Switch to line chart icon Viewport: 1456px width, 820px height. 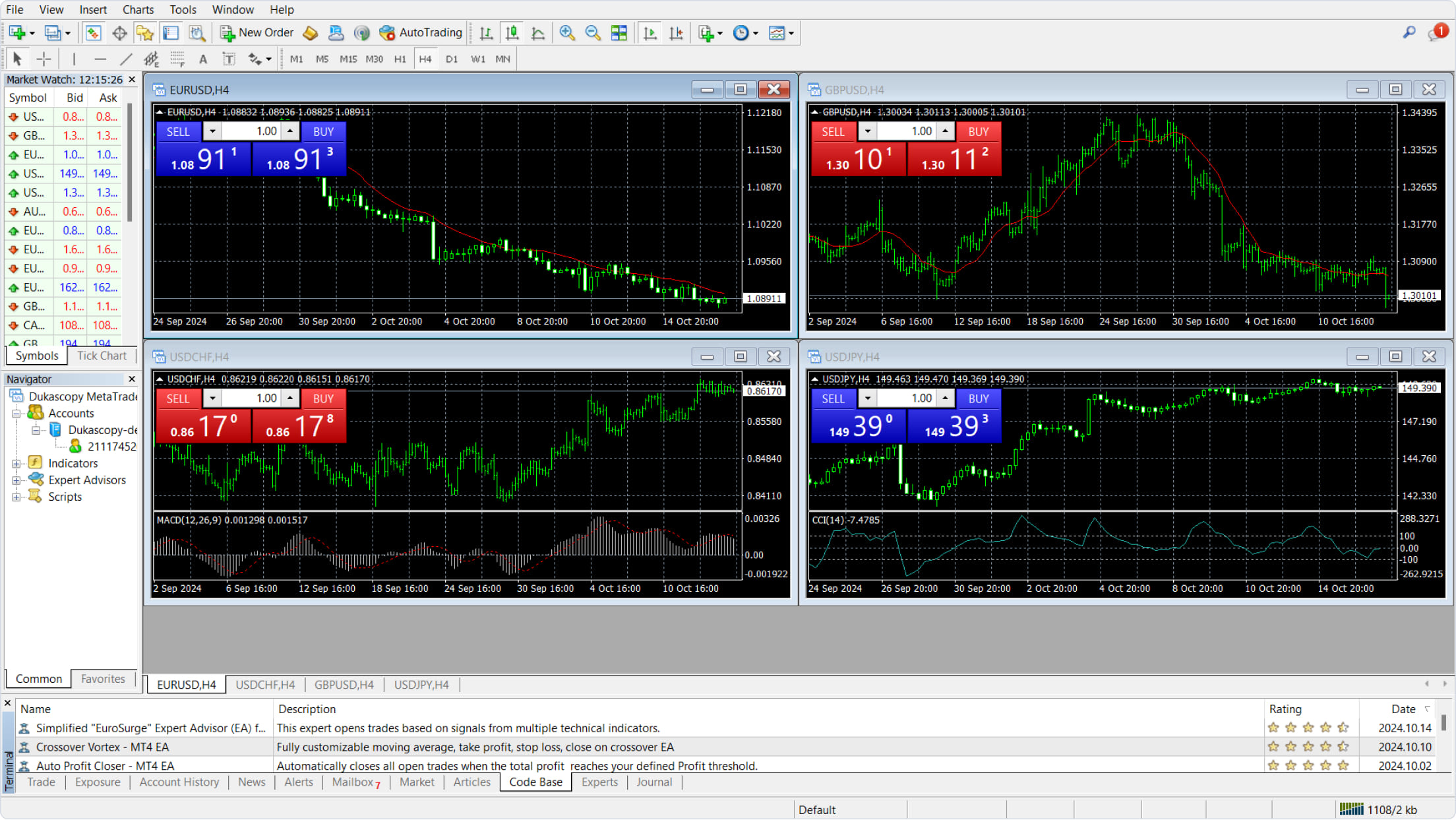pos(538,32)
